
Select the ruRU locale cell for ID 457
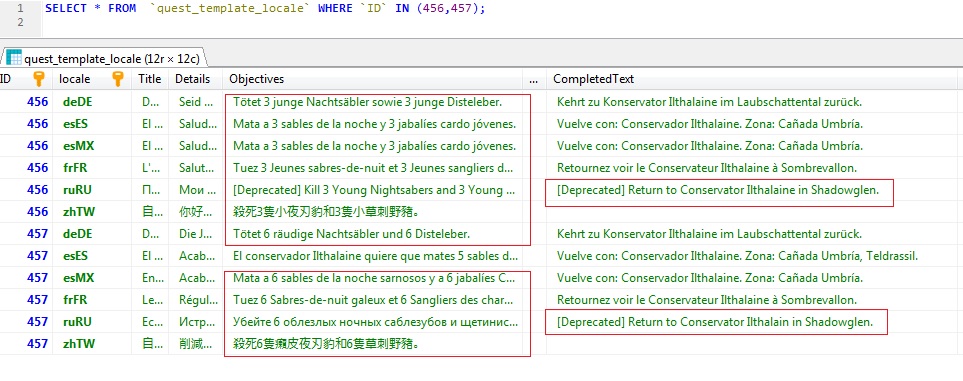pyautogui.click(x=93, y=322)
